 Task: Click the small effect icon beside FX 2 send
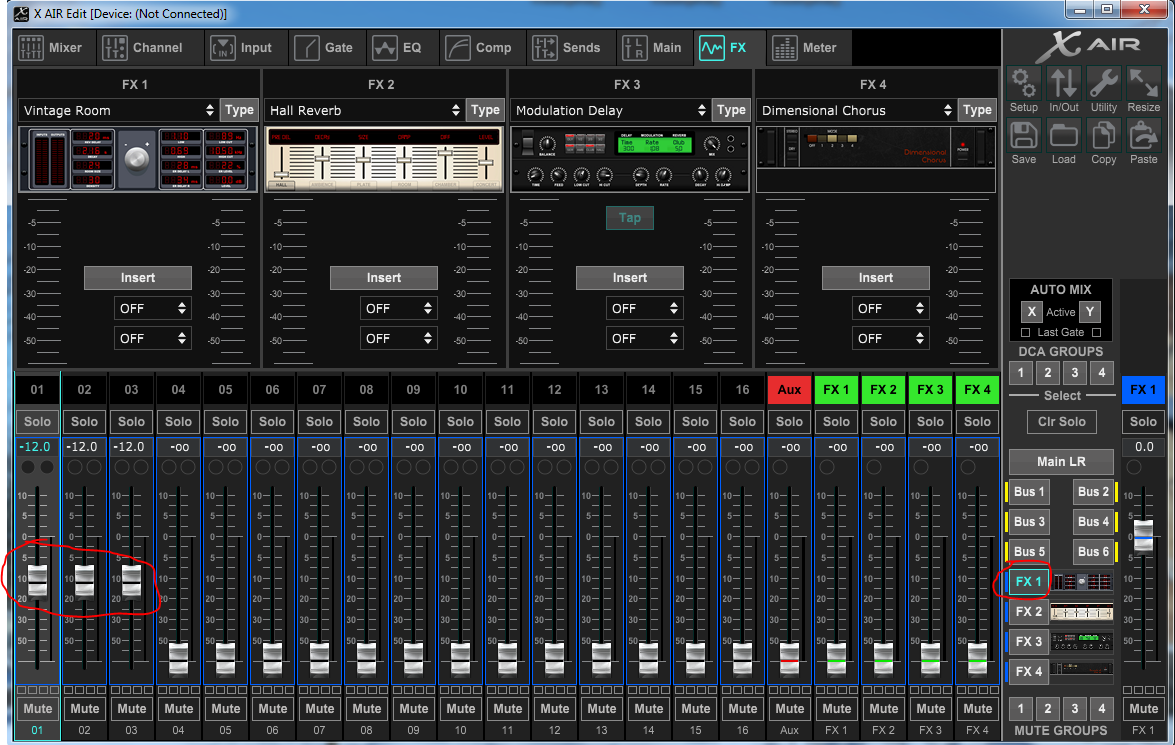click(x=1083, y=612)
